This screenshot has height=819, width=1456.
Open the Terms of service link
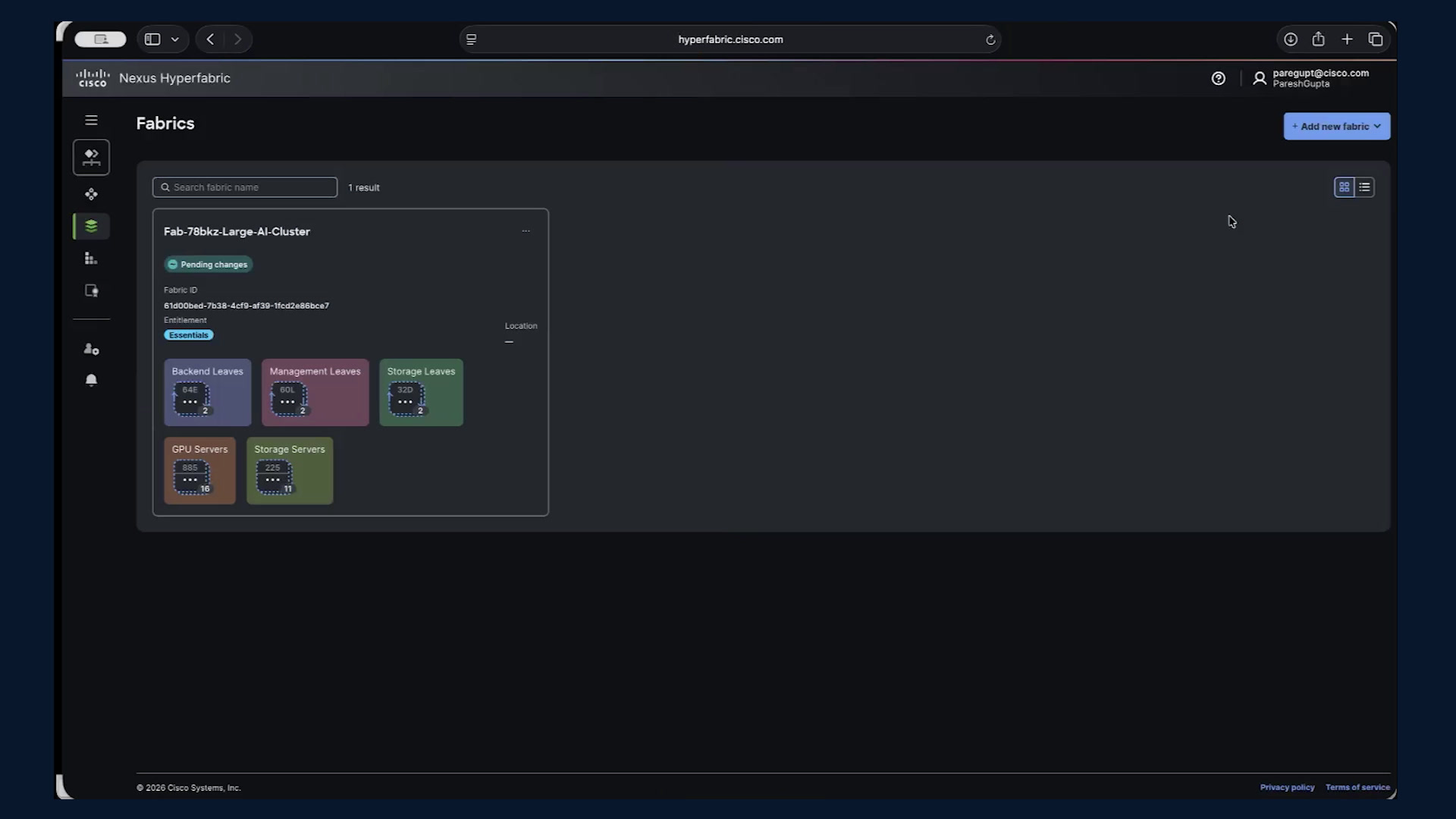(1357, 787)
